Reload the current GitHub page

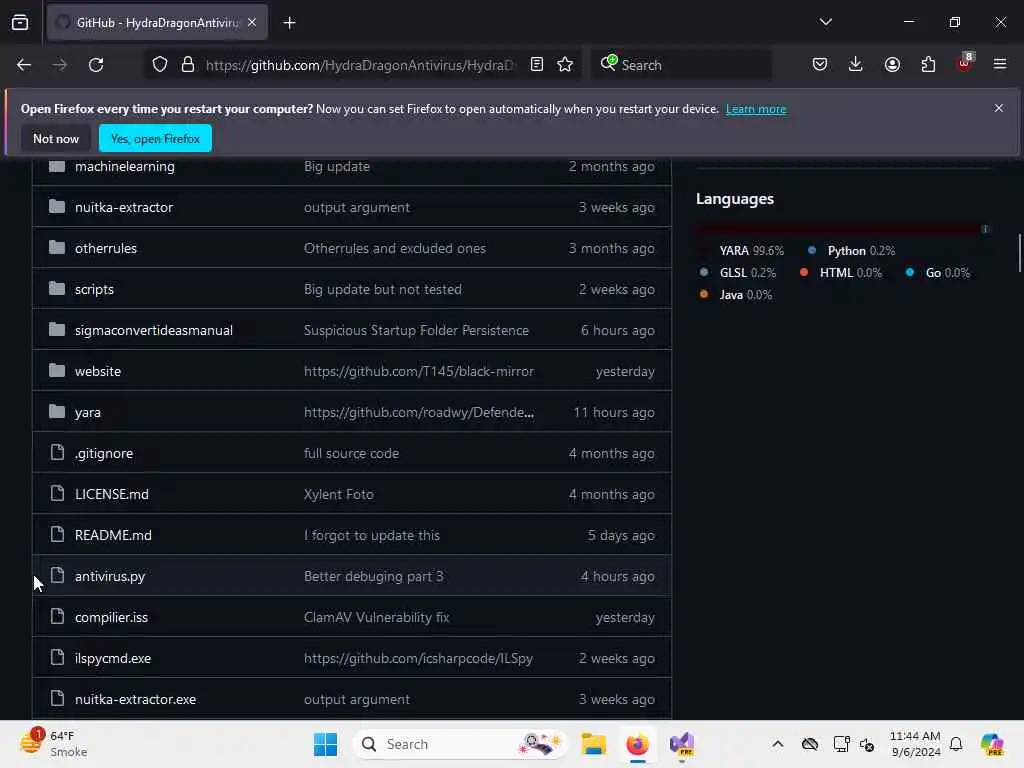96,65
